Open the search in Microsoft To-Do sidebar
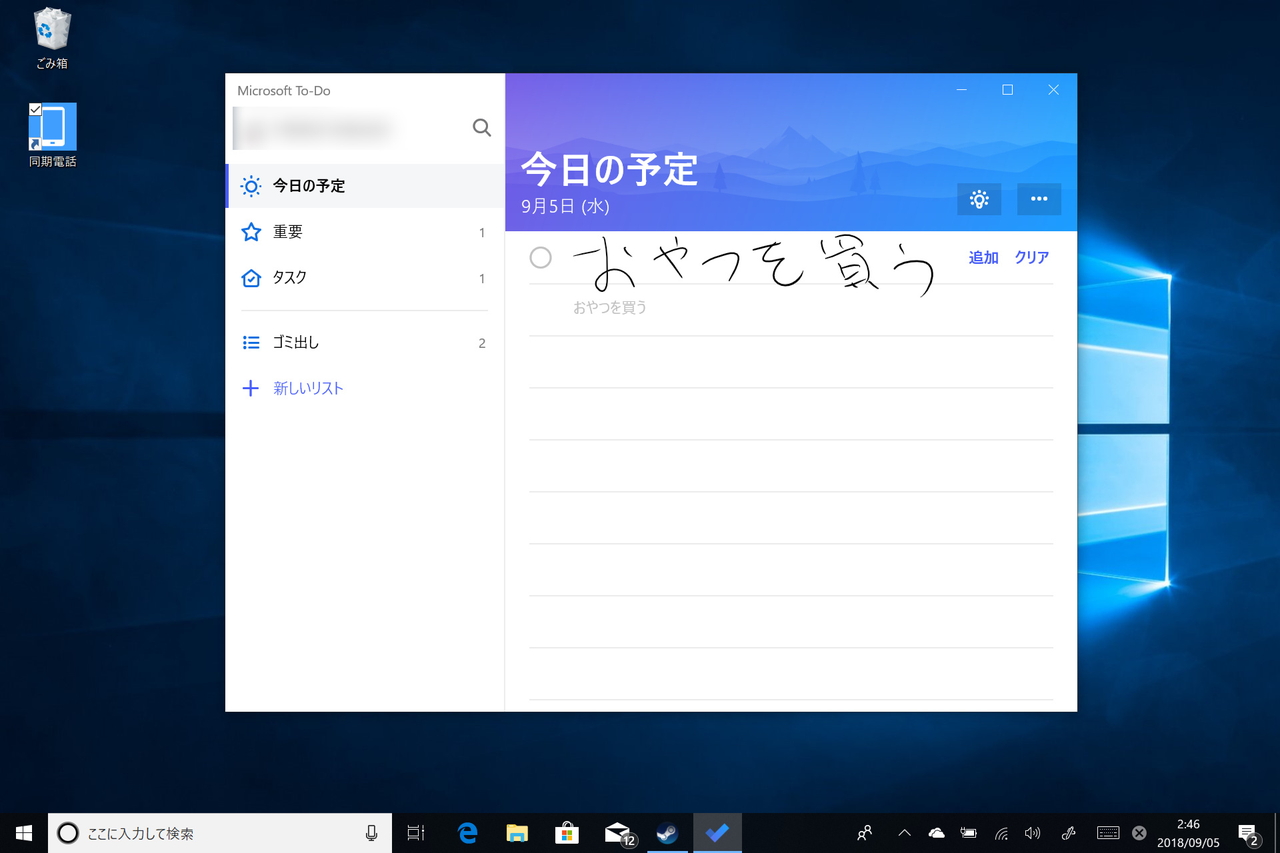Screen dimensions: 1280x853 pyautogui.click(x=481, y=127)
